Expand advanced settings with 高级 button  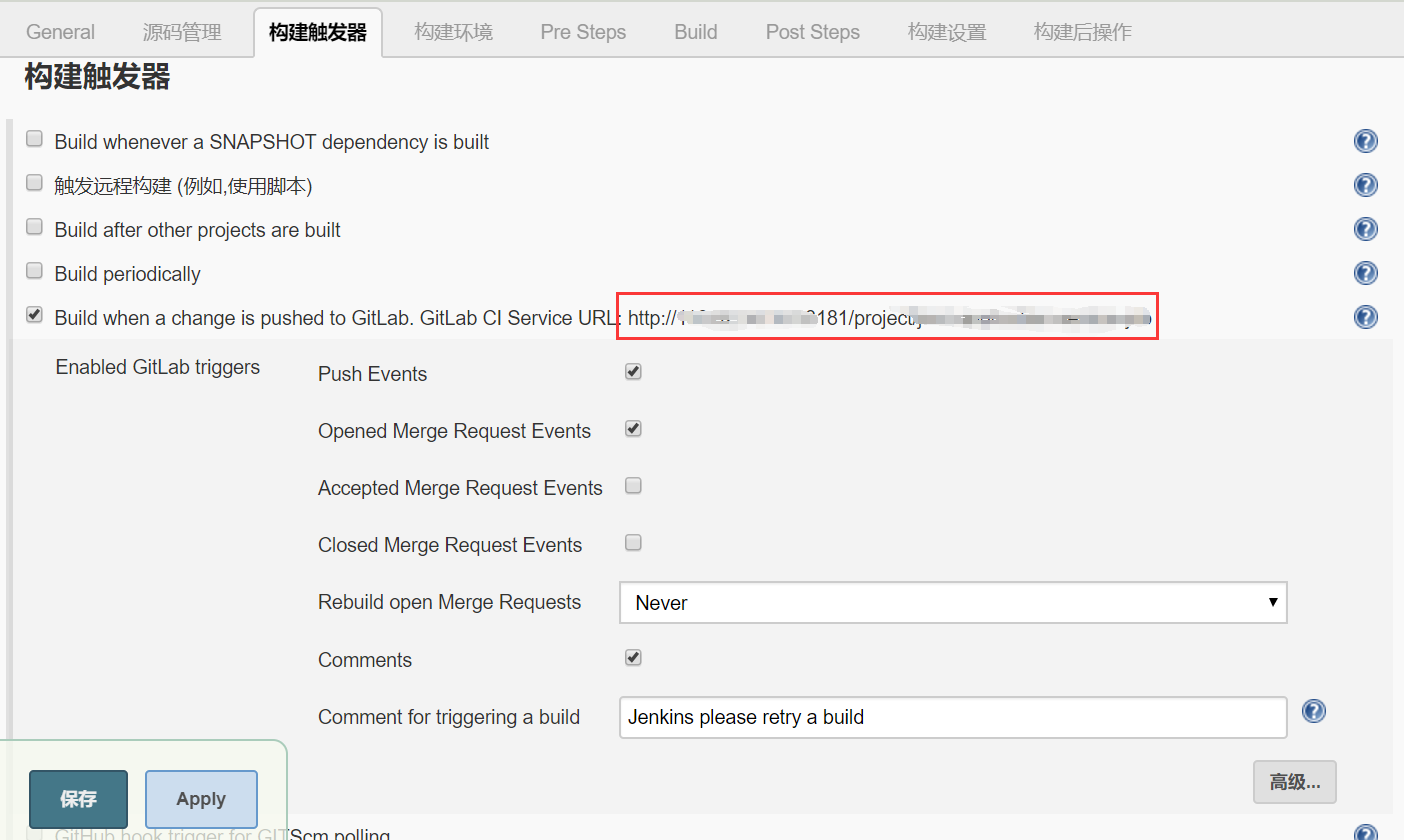(x=1295, y=782)
